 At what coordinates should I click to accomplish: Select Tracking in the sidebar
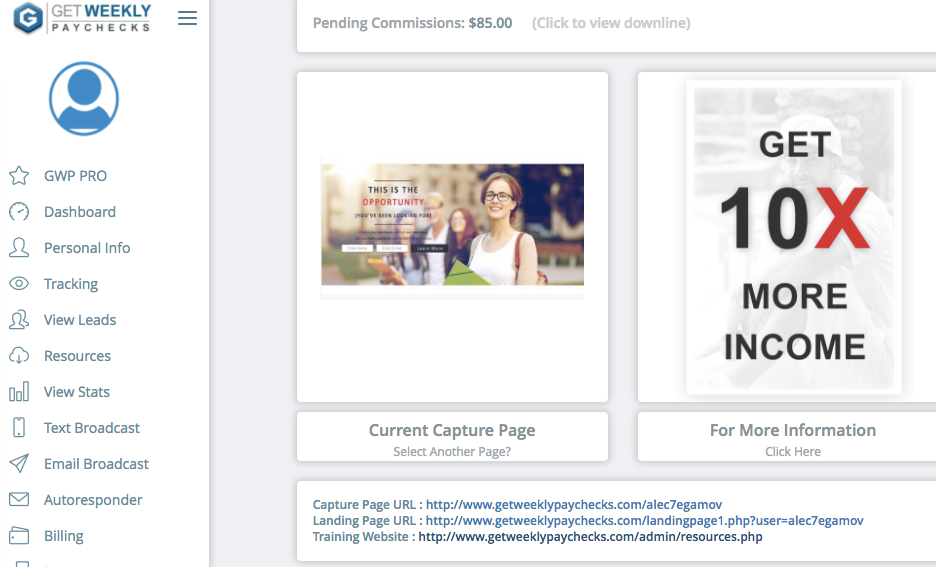71,284
